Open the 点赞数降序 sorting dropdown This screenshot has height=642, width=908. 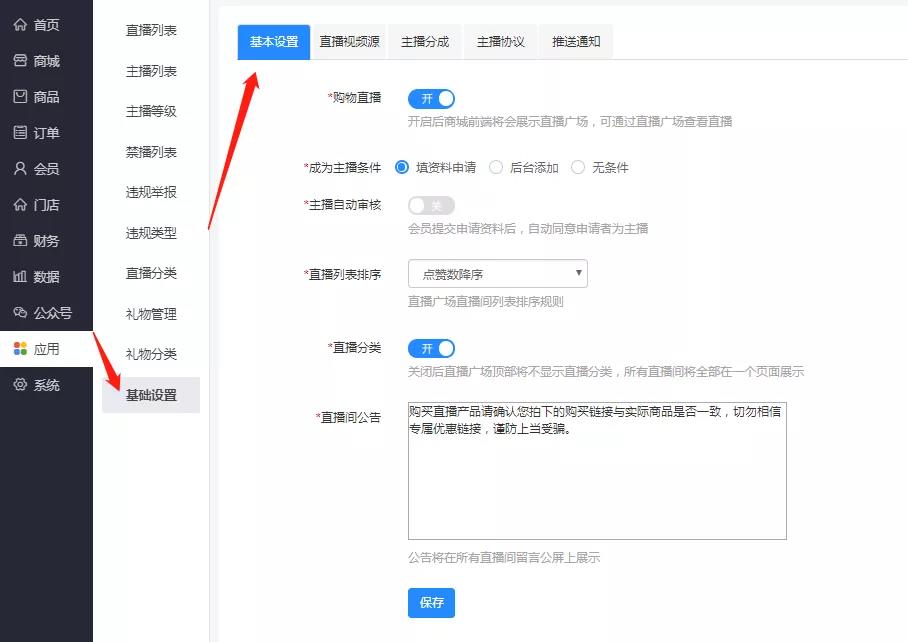click(497, 272)
